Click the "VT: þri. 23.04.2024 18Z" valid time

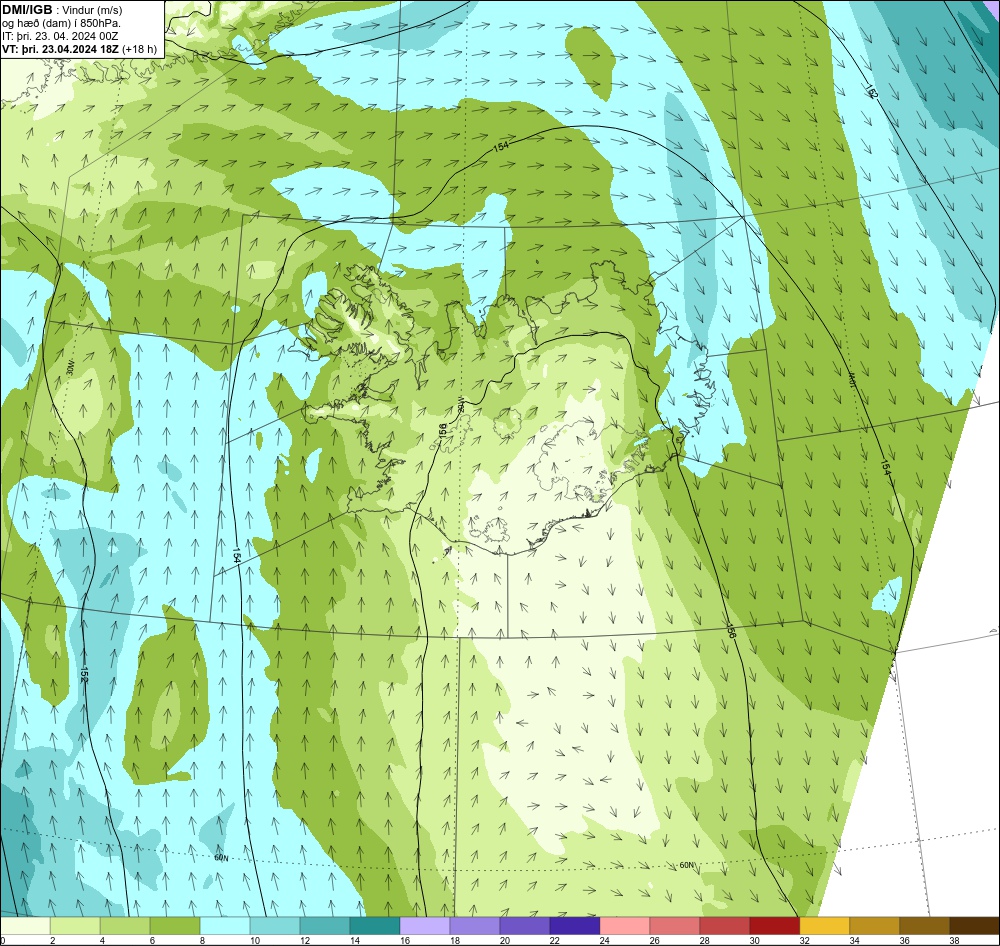[x=61, y=49]
